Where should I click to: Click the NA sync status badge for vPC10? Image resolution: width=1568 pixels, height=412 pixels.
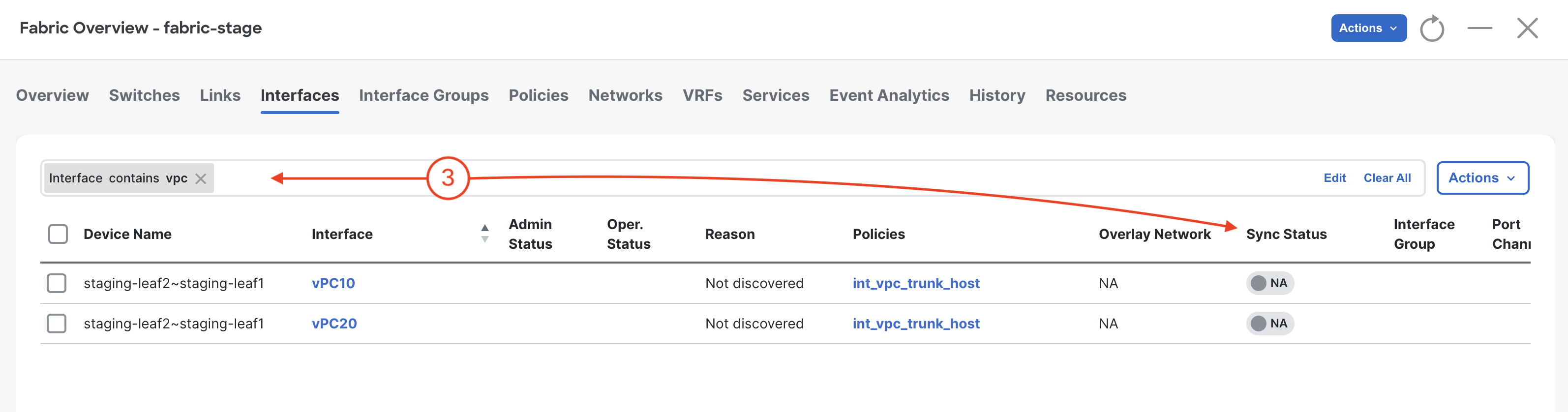pyautogui.click(x=1270, y=283)
